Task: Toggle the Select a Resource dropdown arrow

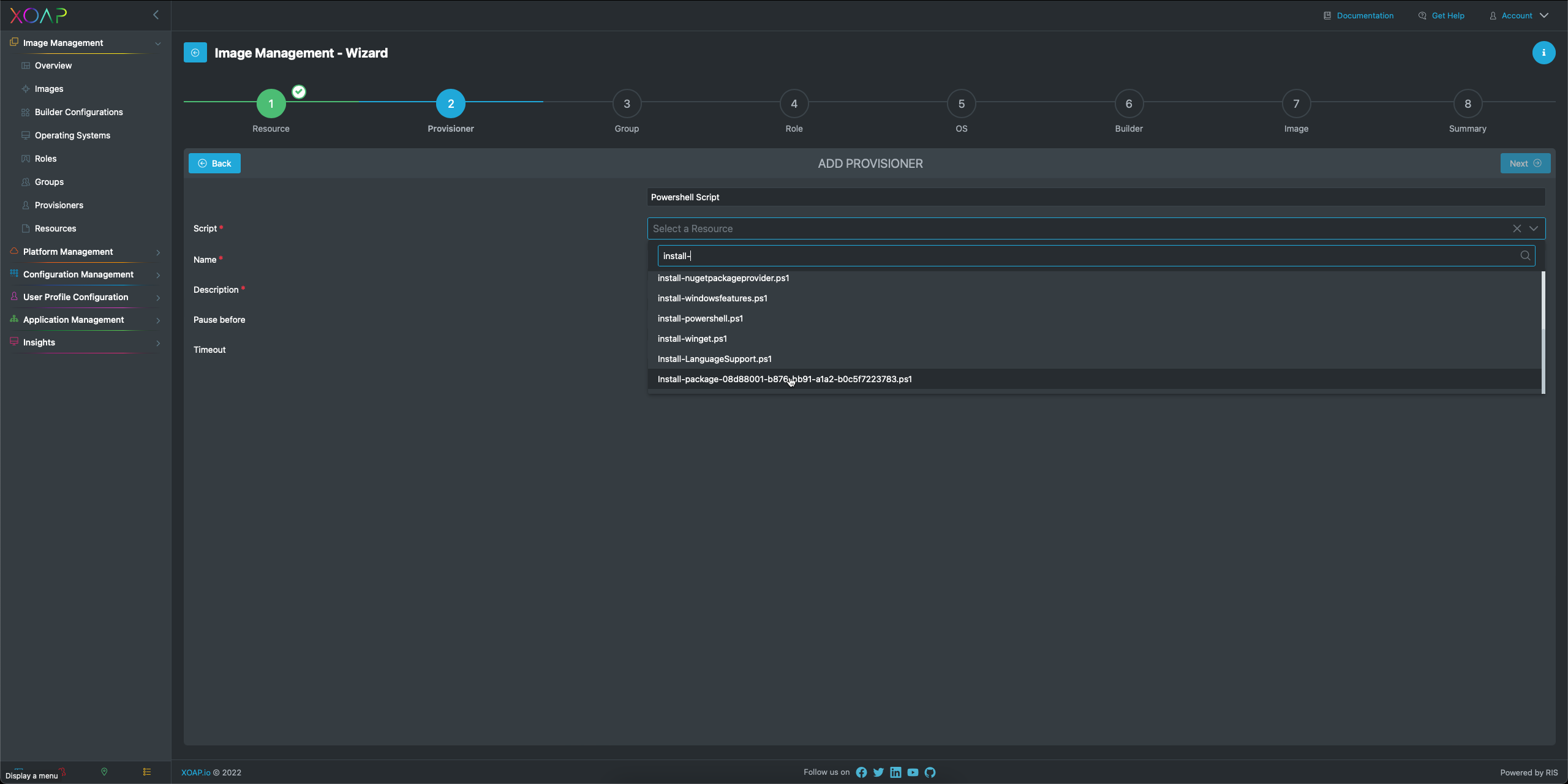Action: pyautogui.click(x=1534, y=228)
